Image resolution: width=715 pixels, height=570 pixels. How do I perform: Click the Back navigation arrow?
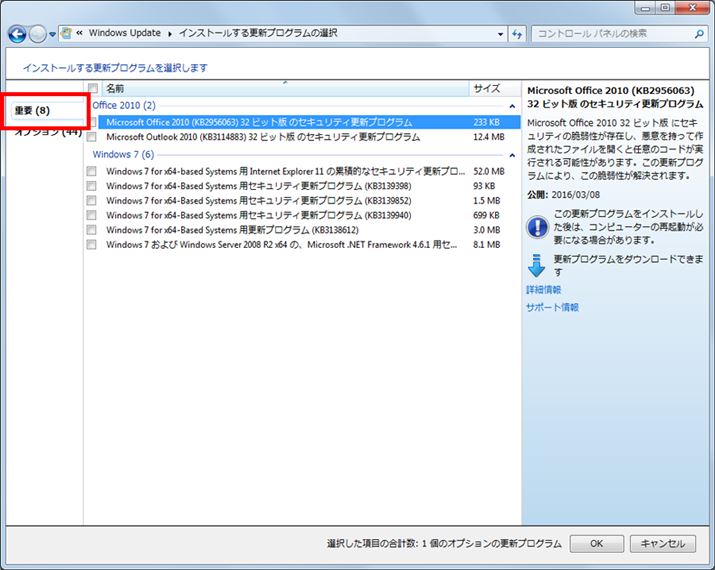click(x=17, y=34)
